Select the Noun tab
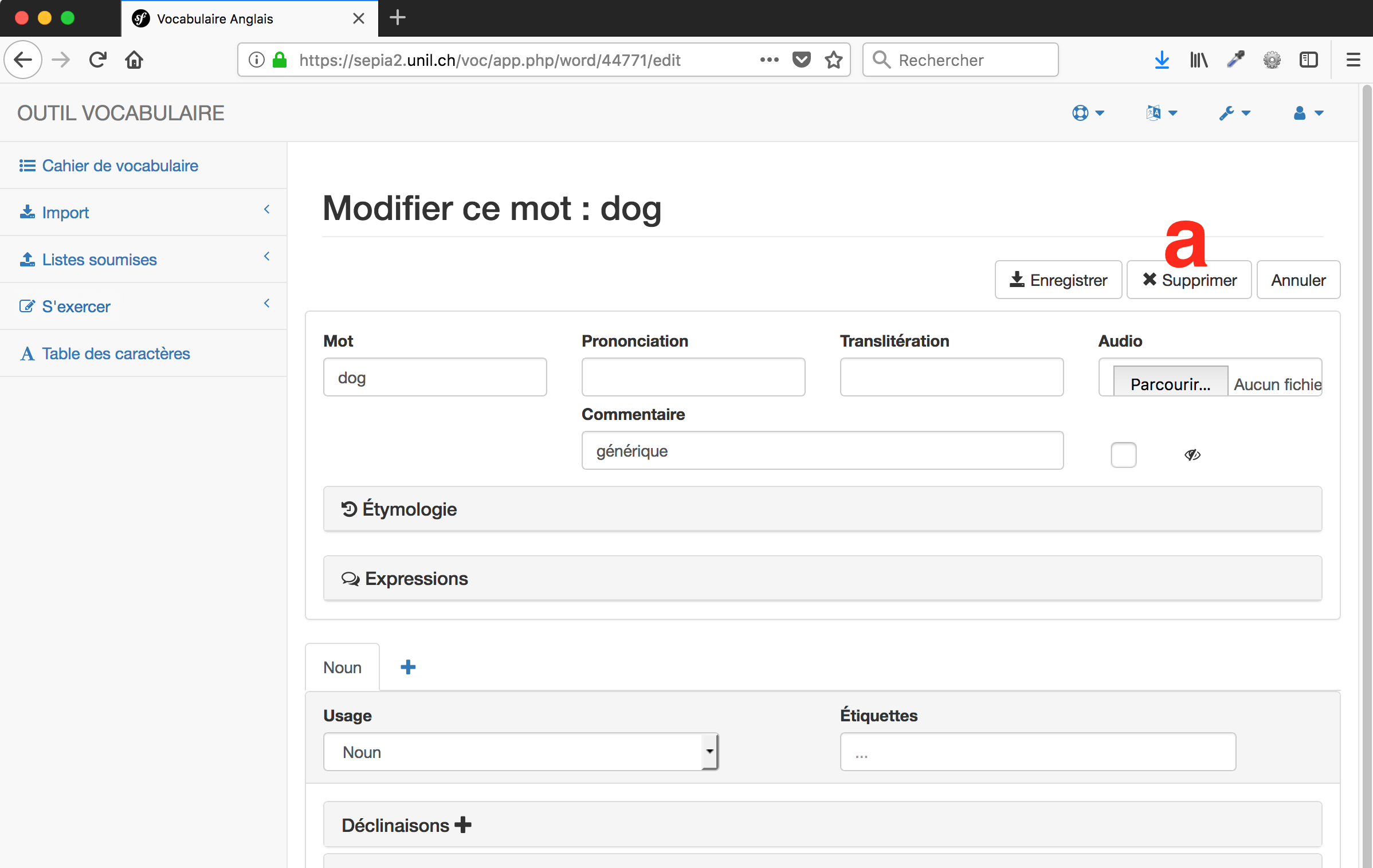 click(342, 667)
